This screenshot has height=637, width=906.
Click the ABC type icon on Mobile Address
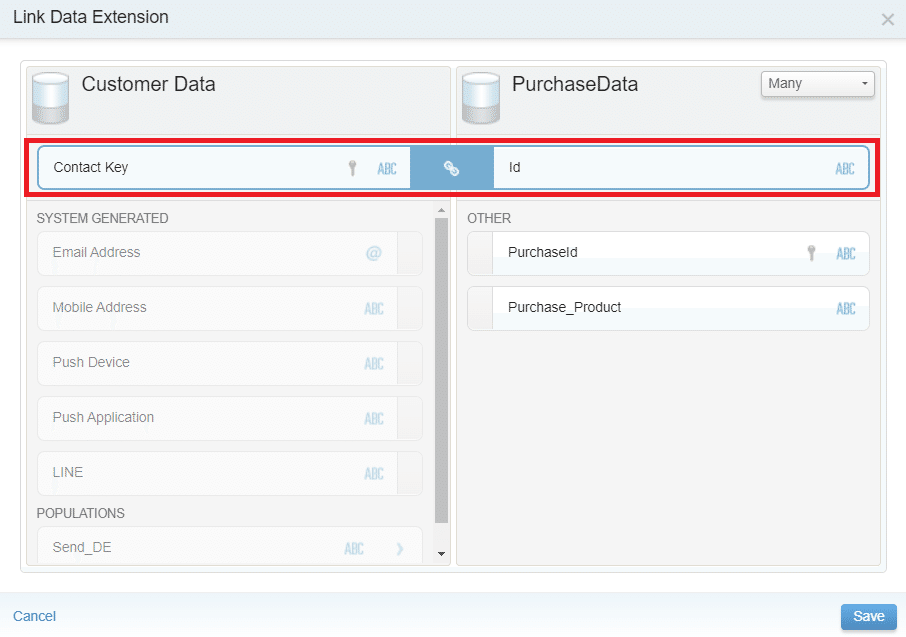click(374, 308)
